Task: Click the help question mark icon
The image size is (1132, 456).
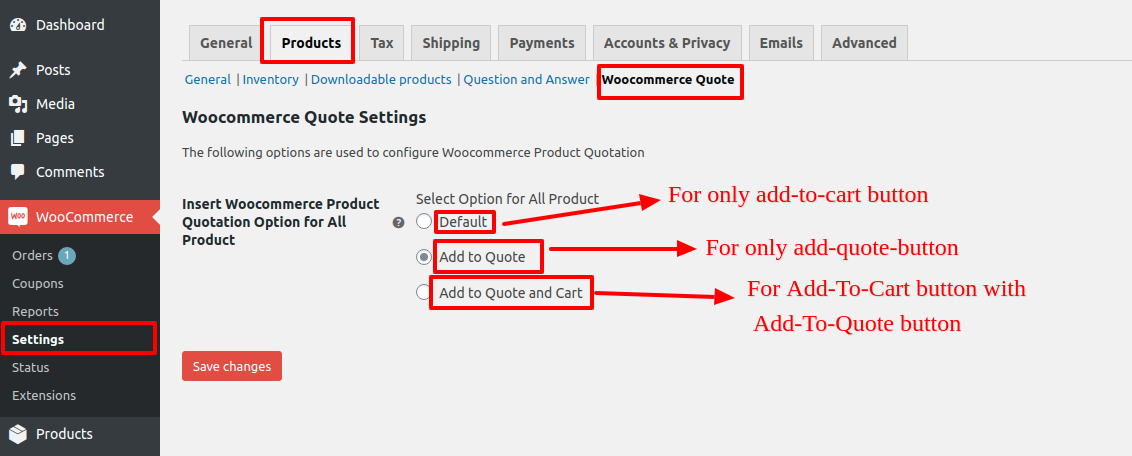Action: click(398, 222)
